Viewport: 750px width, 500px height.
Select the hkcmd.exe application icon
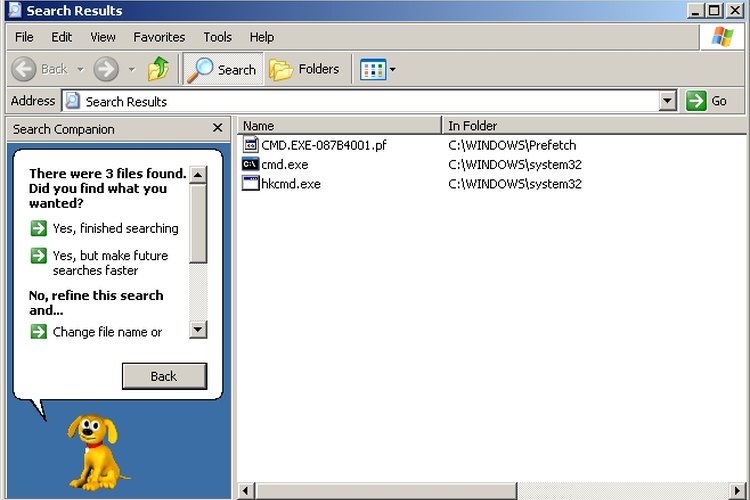point(251,184)
